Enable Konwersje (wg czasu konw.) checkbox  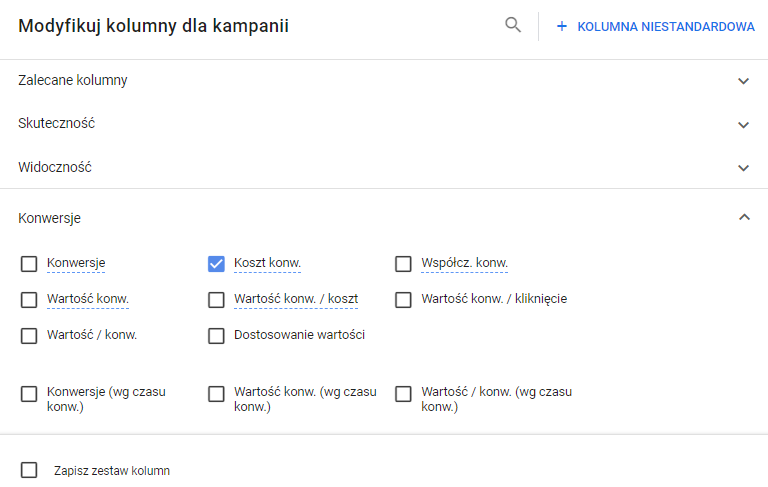pos(29,394)
